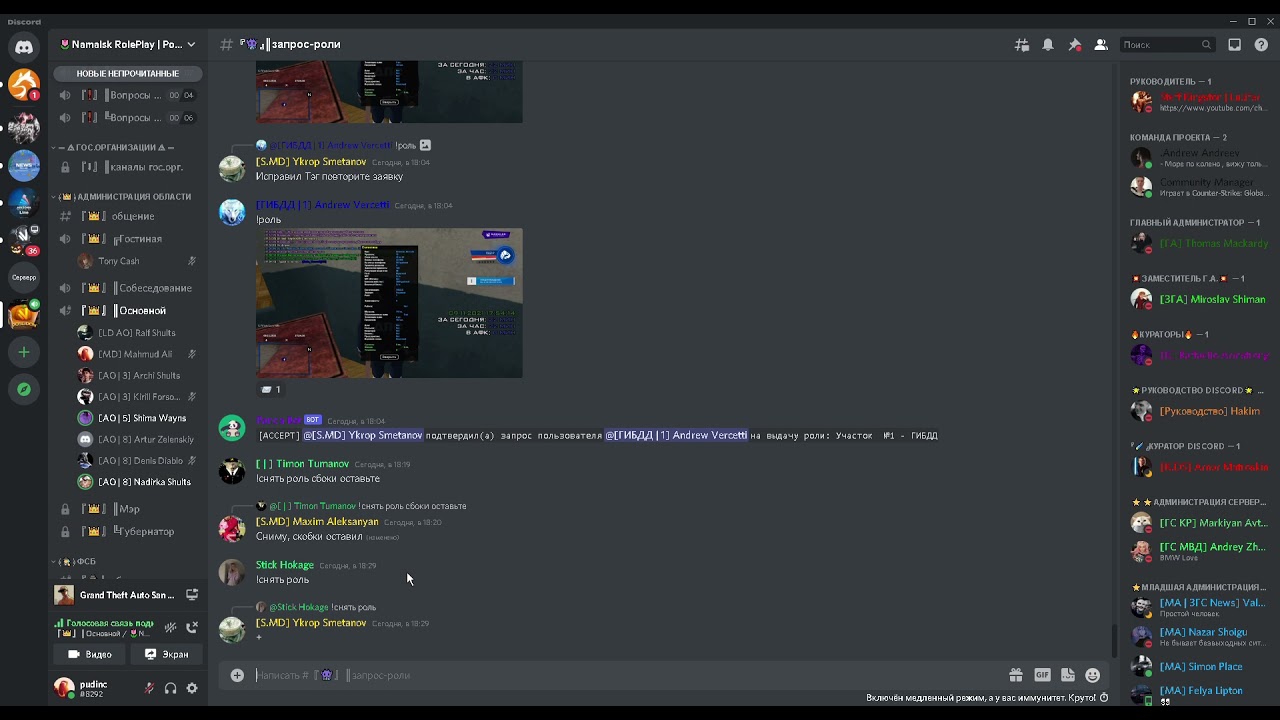This screenshot has height=720, width=1280.
Task: Select the Основной voice channel
Action: [x=128, y=311]
